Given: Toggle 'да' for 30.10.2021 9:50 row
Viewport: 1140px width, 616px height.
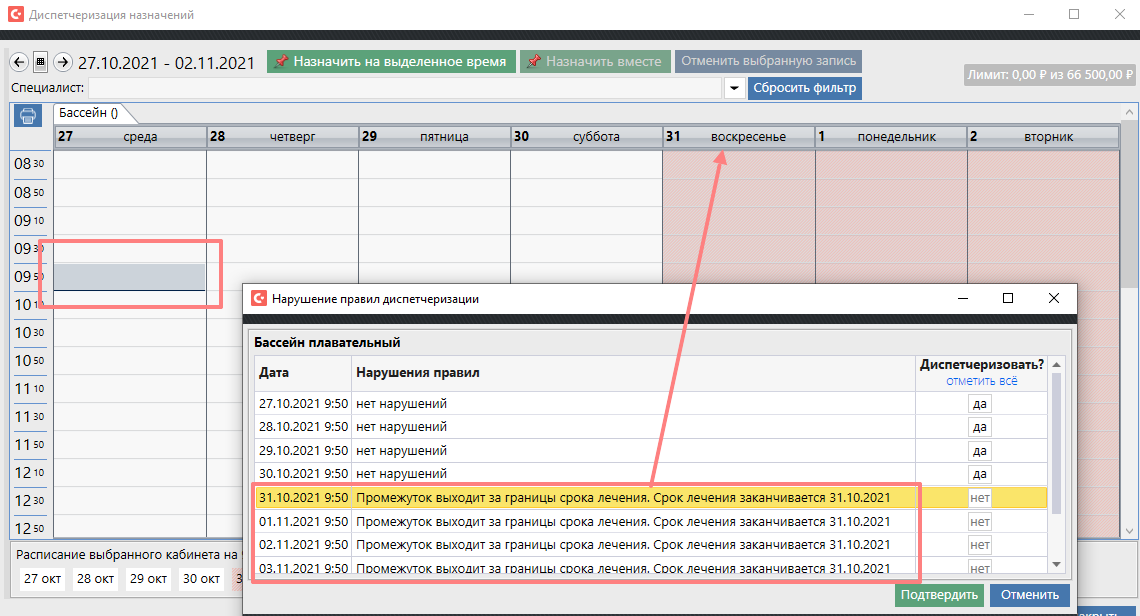Looking at the screenshot, I should click(979, 474).
